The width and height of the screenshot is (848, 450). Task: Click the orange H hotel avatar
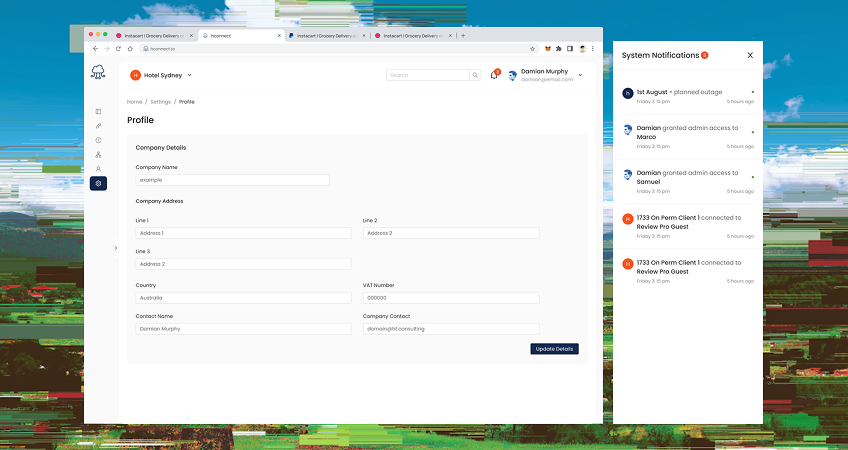tap(135, 75)
